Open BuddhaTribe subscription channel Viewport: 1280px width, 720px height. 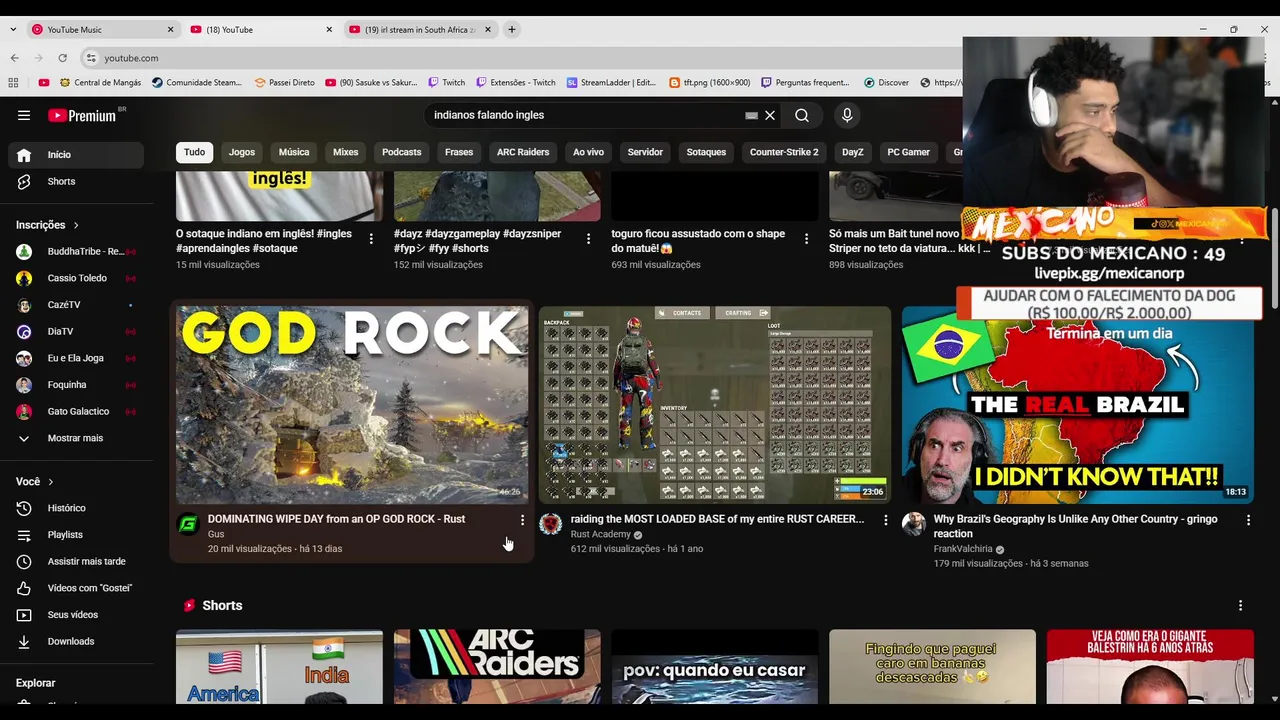(76, 252)
